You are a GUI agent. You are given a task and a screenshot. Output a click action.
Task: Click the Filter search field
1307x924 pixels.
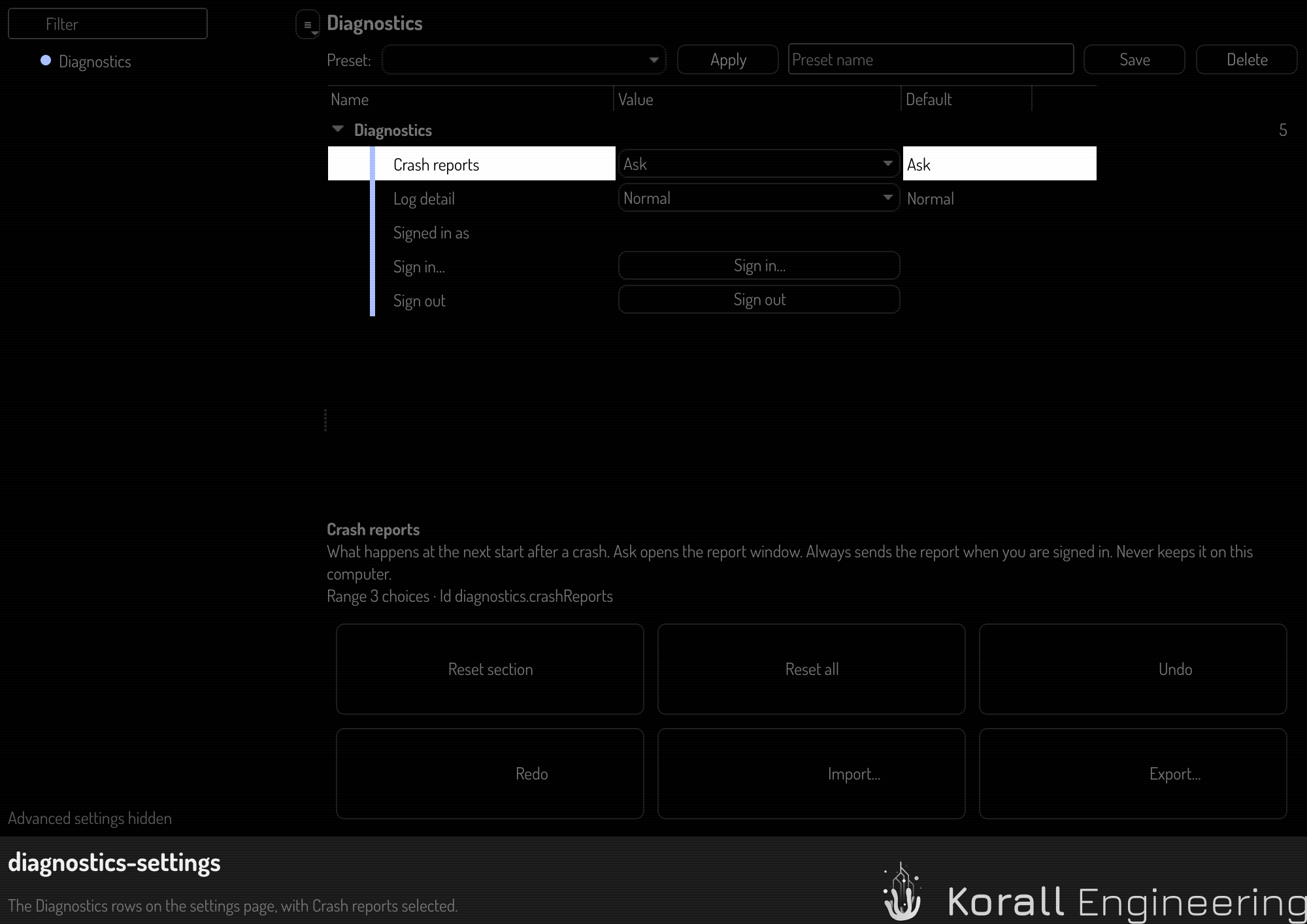click(x=108, y=24)
